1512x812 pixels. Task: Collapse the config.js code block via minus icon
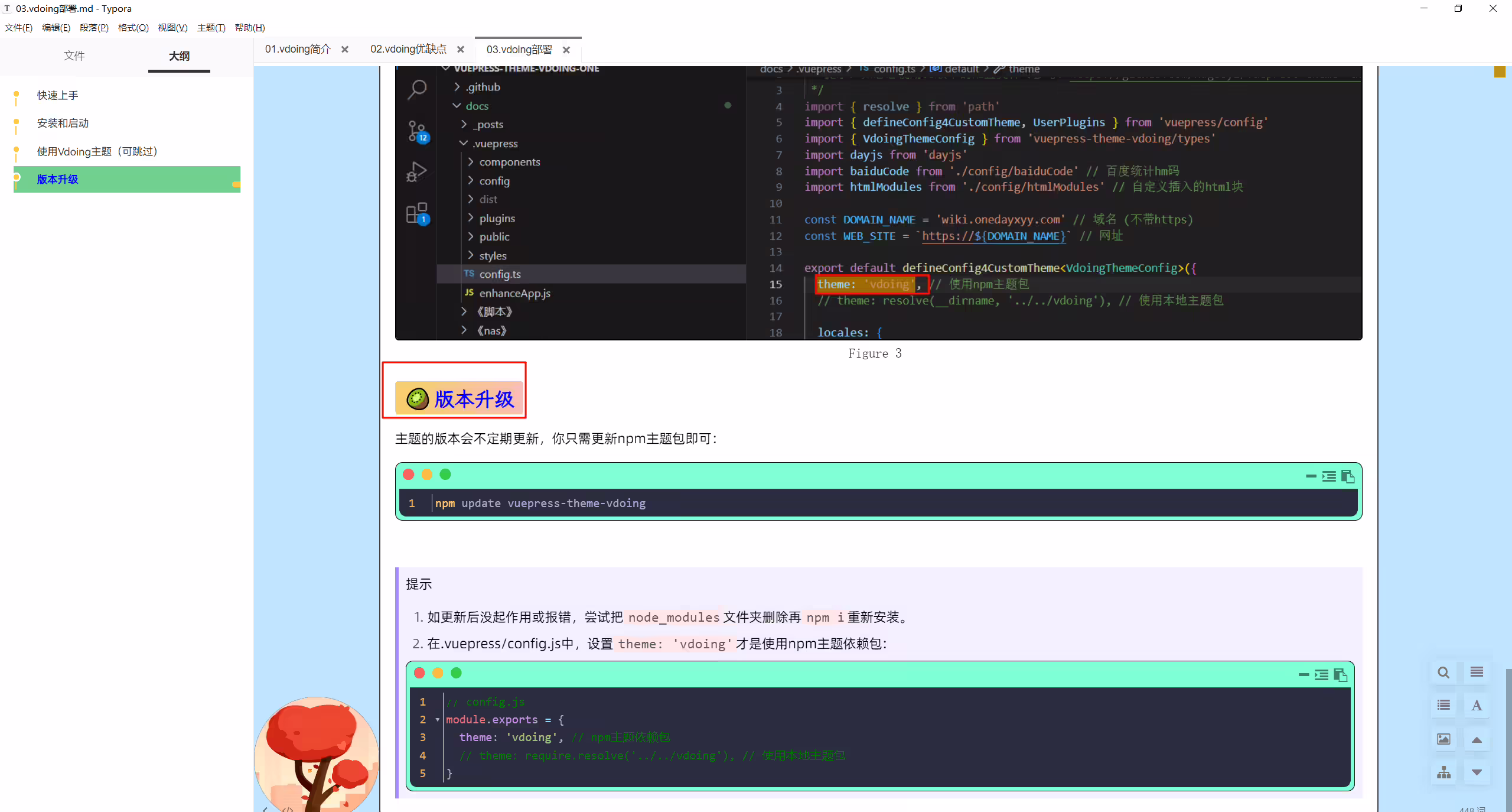(1304, 674)
